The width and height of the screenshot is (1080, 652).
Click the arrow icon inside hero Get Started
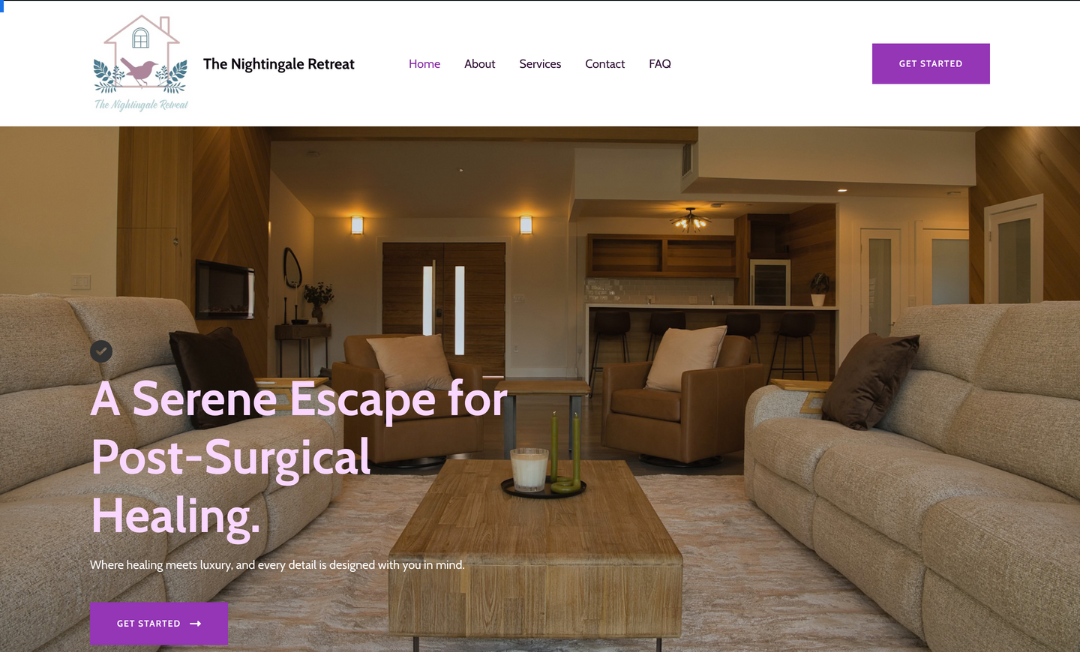196,624
